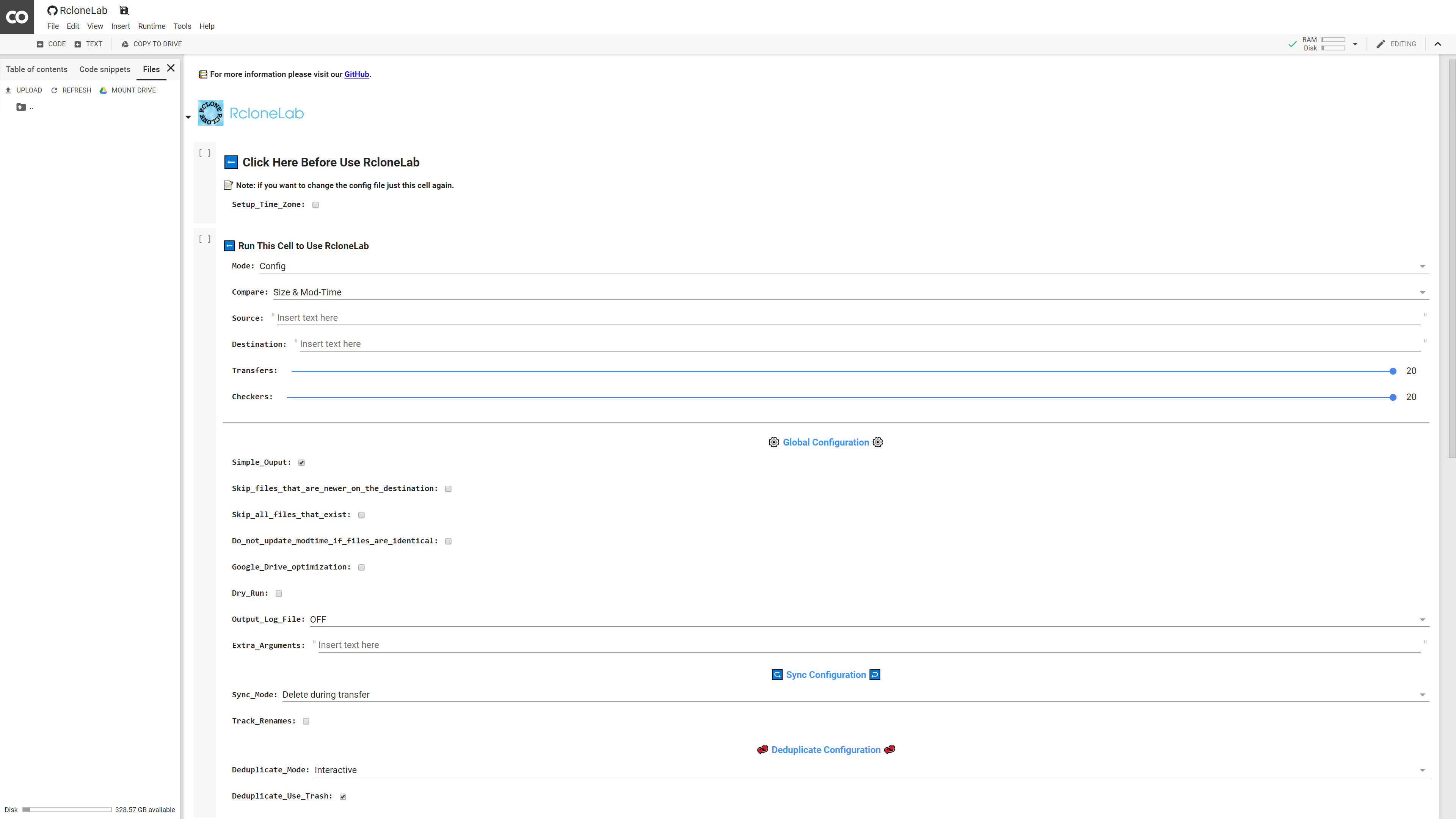This screenshot has width=1456, height=819.
Task: Click Copy to Drive
Action: click(152, 44)
